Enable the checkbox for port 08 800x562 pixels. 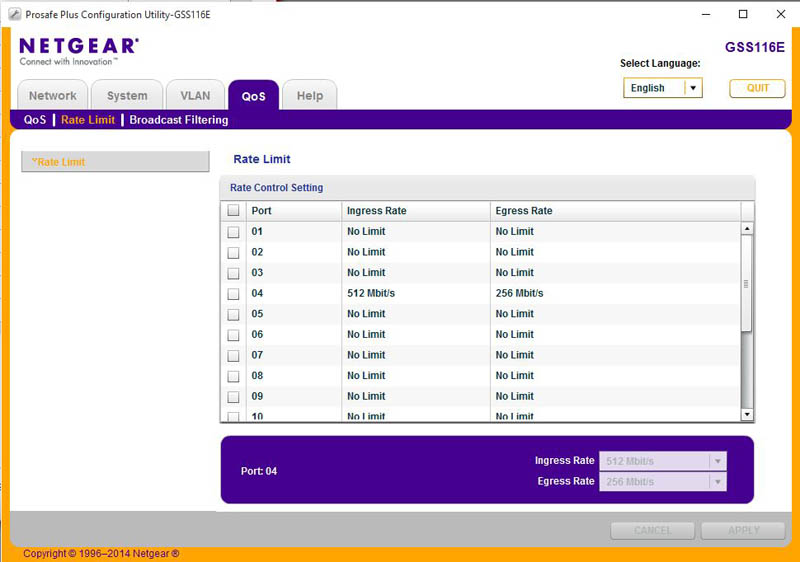(x=233, y=376)
